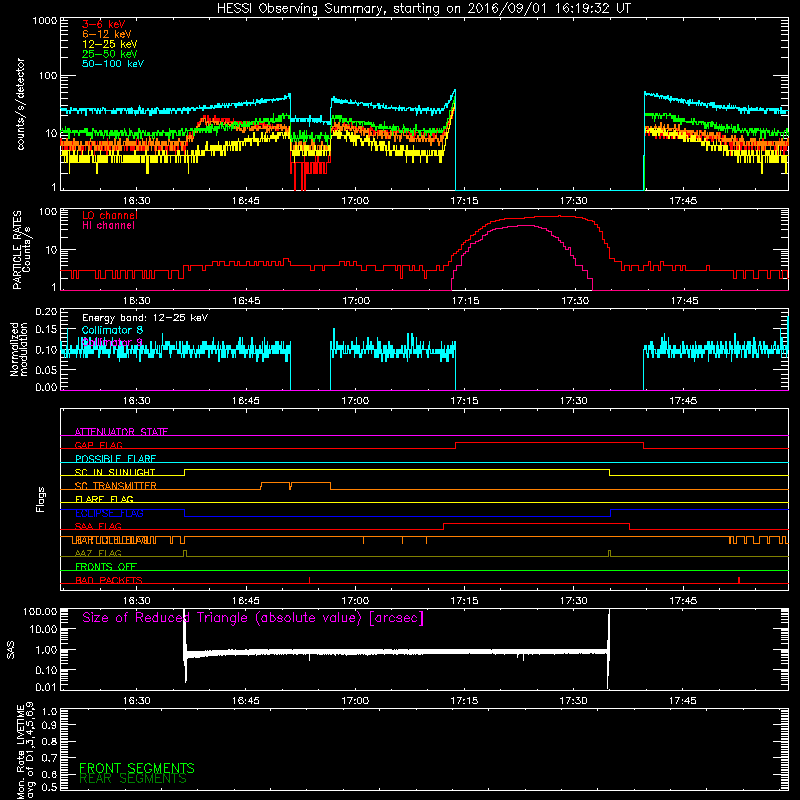Click the 0.20 tick in the modulation panel

point(46,312)
